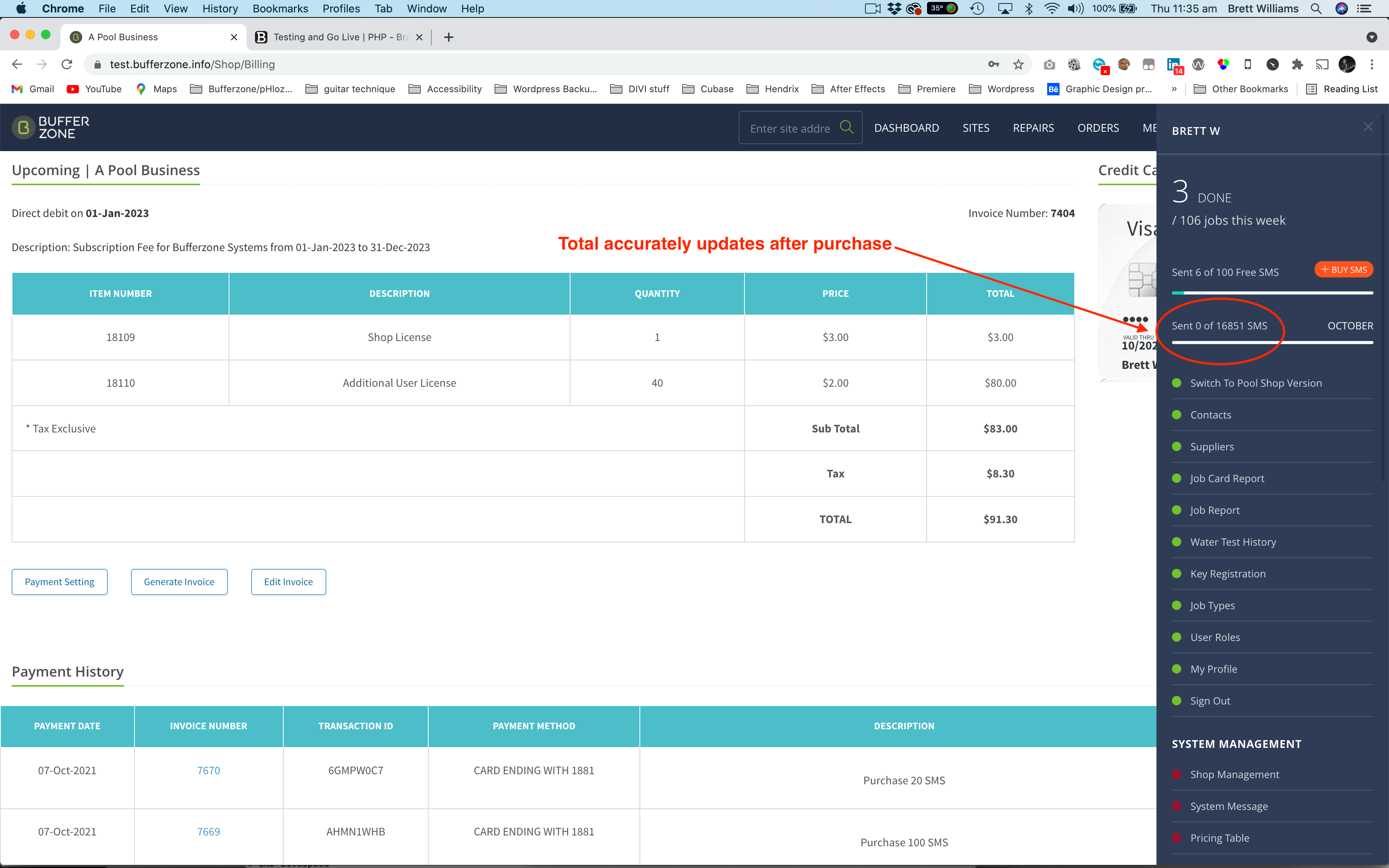
Task: Open Water Test History
Action: tap(1233, 542)
